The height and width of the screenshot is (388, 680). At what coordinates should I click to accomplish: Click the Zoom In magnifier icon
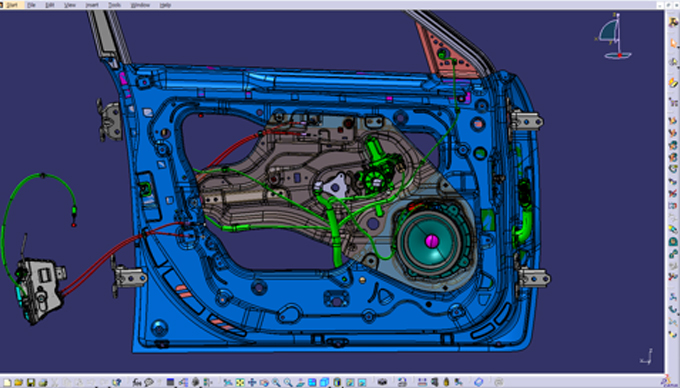pyautogui.click(x=276, y=382)
